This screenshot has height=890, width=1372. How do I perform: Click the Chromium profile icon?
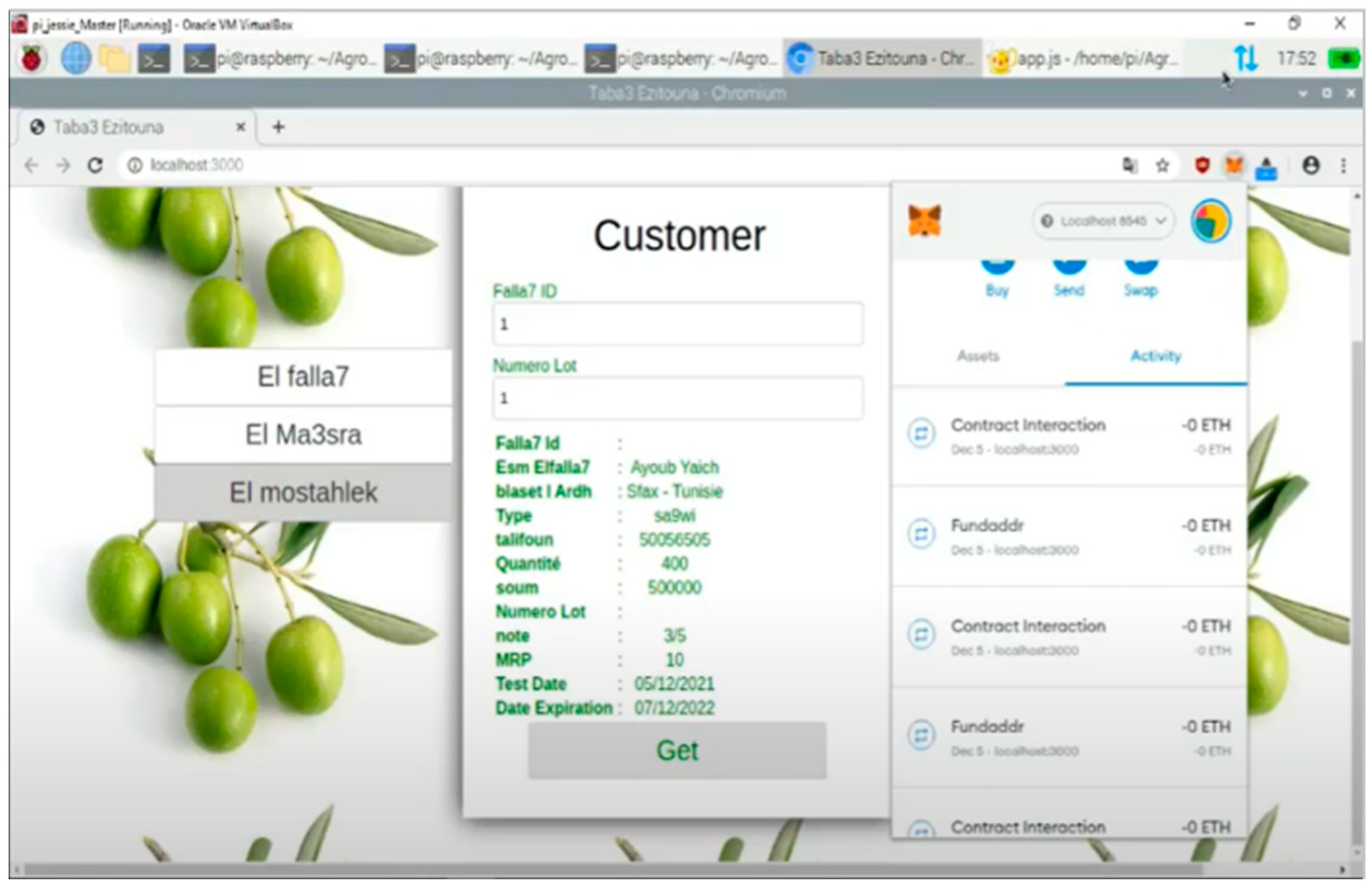click(x=1311, y=166)
